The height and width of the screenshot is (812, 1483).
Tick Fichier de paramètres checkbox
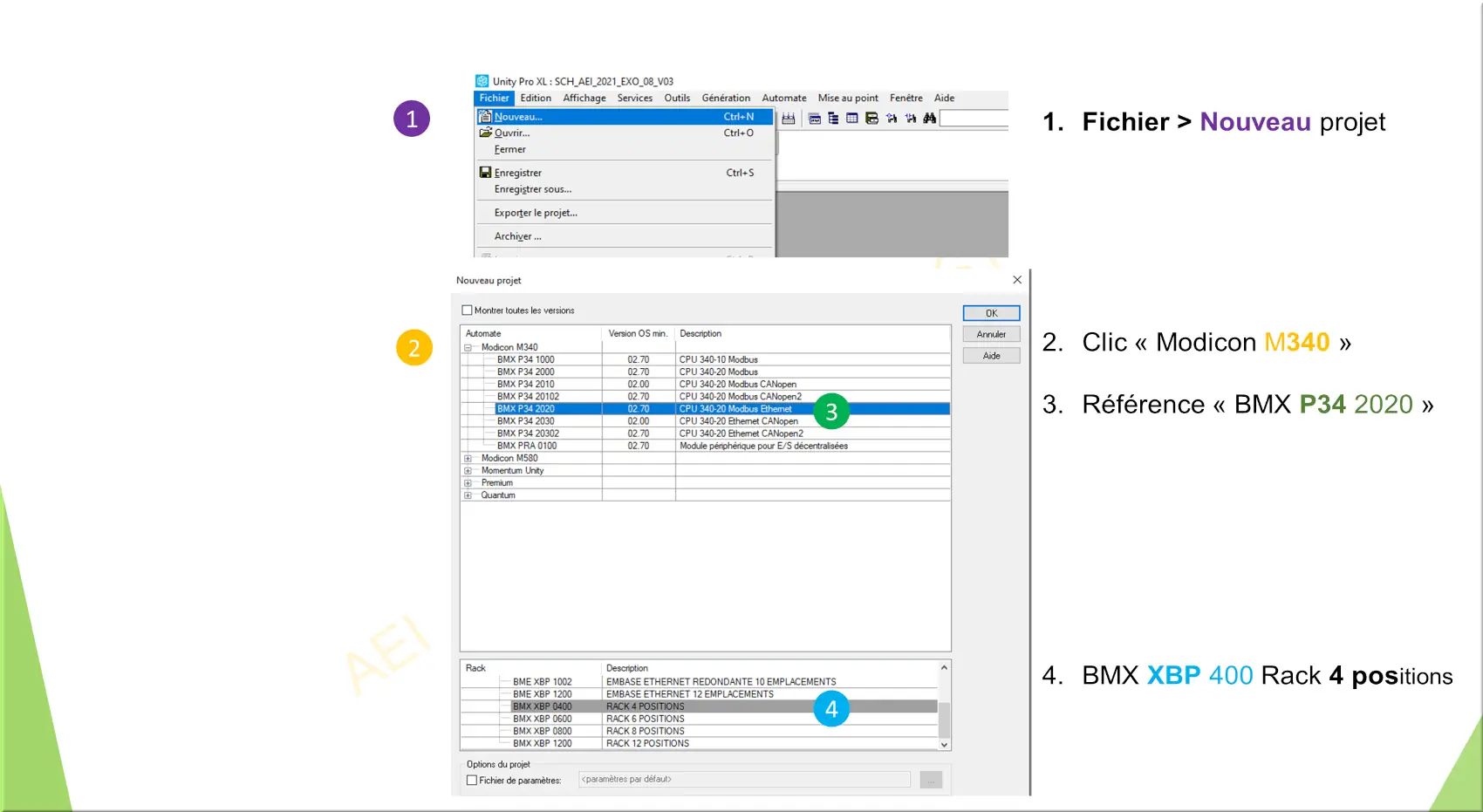pos(472,781)
